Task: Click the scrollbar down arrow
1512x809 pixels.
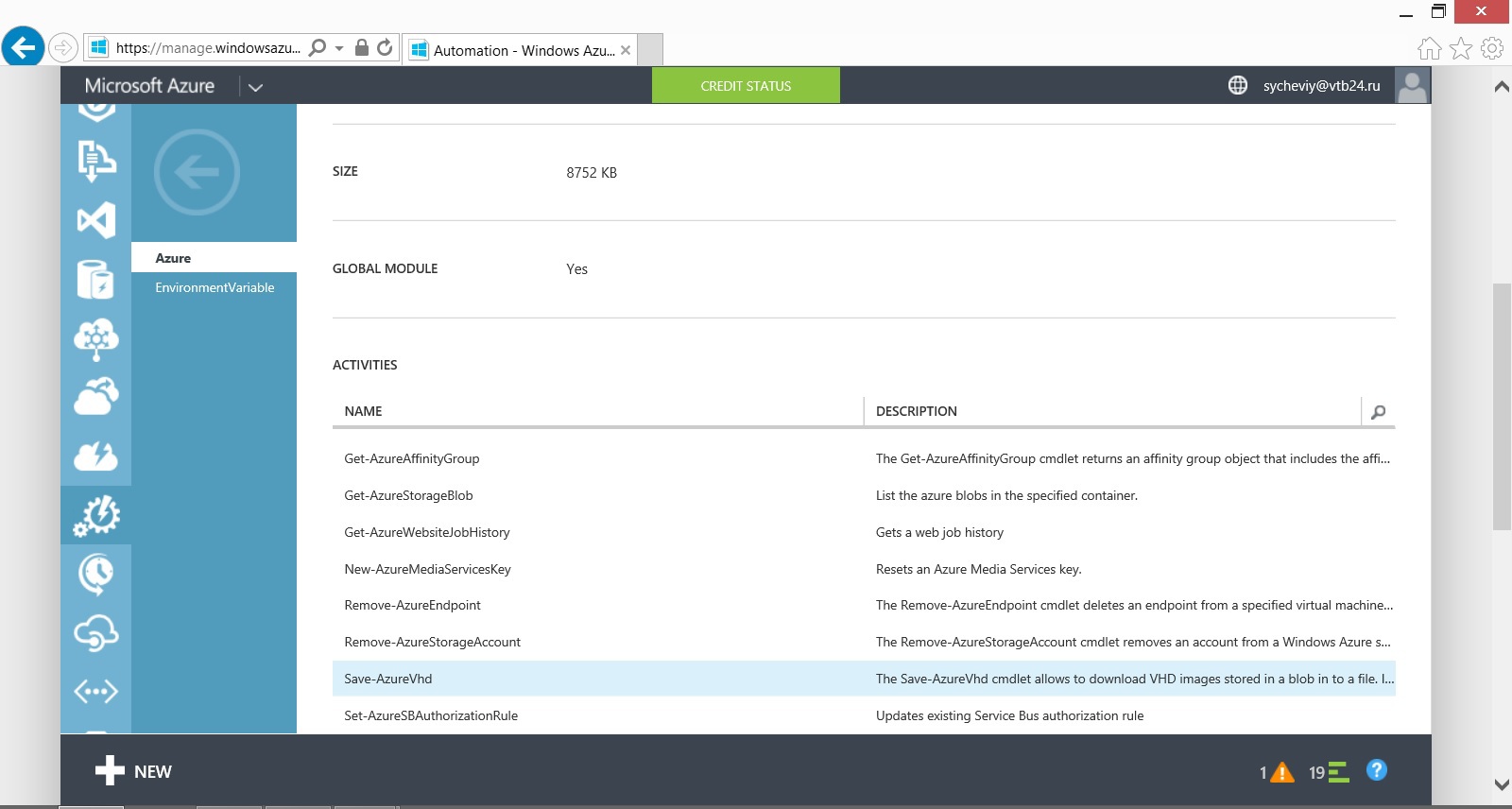Action: pyautogui.click(x=1502, y=784)
